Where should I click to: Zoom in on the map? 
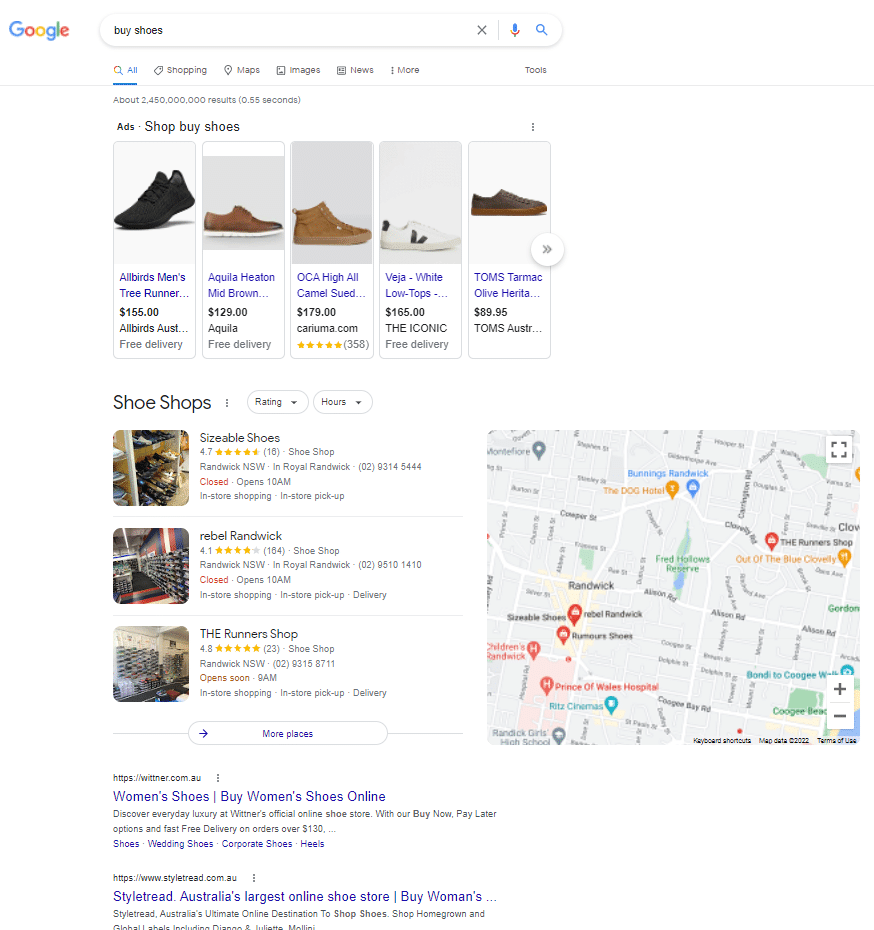coord(839,689)
